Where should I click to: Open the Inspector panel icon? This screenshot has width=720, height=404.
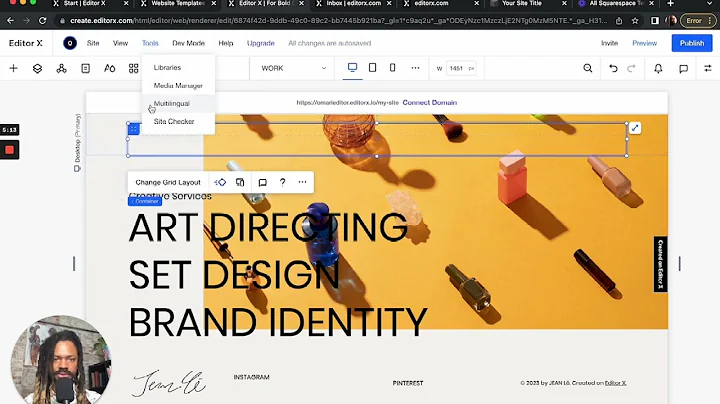[708, 68]
